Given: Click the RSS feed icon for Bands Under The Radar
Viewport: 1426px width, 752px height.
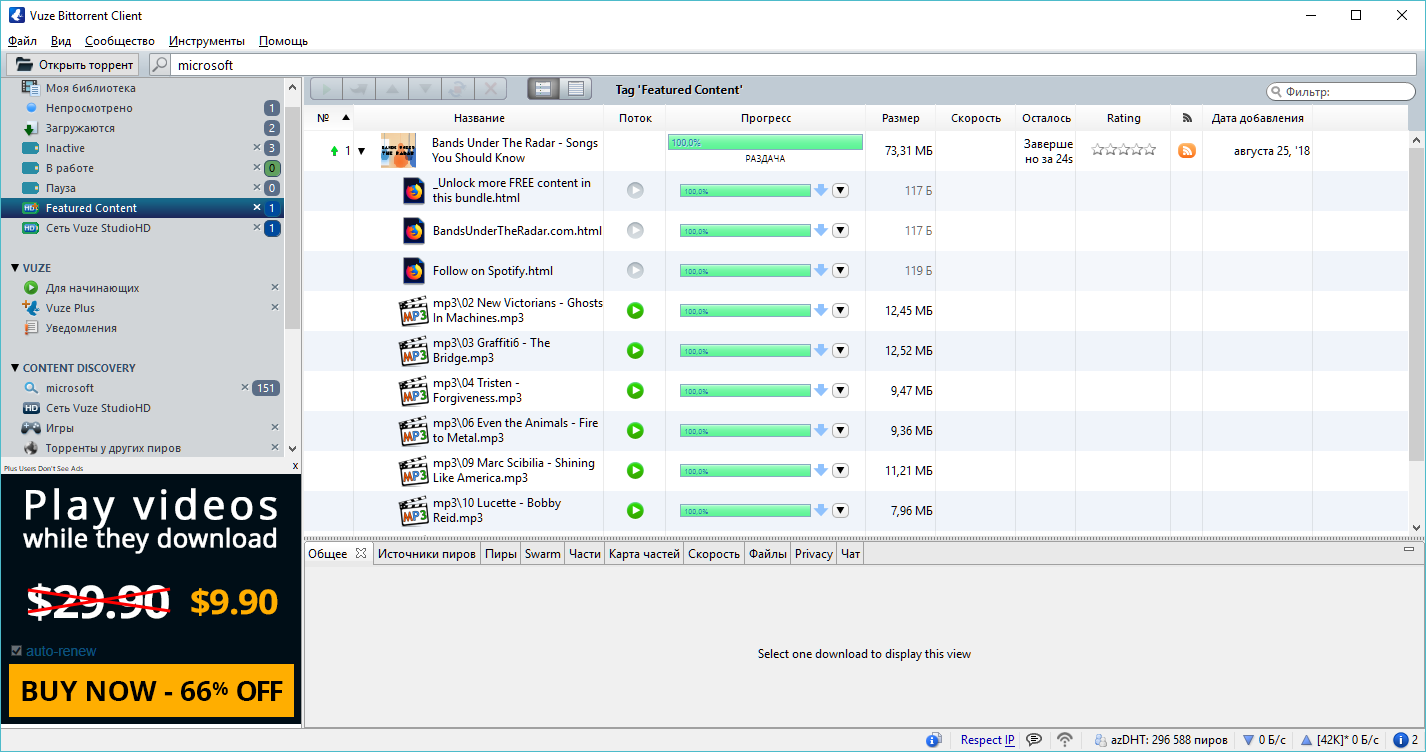Looking at the screenshot, I should click(1187, 151).
